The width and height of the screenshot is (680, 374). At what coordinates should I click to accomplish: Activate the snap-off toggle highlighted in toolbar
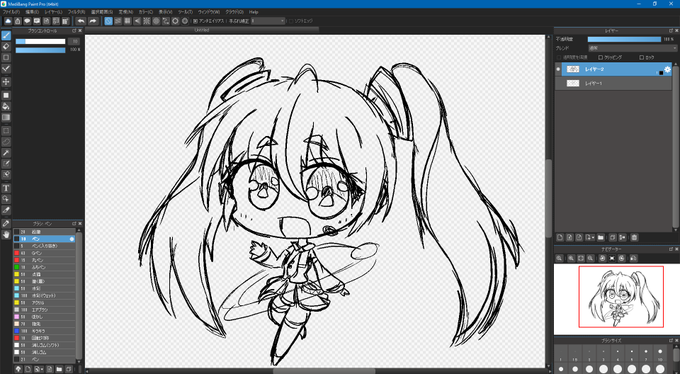click(108, 21)
